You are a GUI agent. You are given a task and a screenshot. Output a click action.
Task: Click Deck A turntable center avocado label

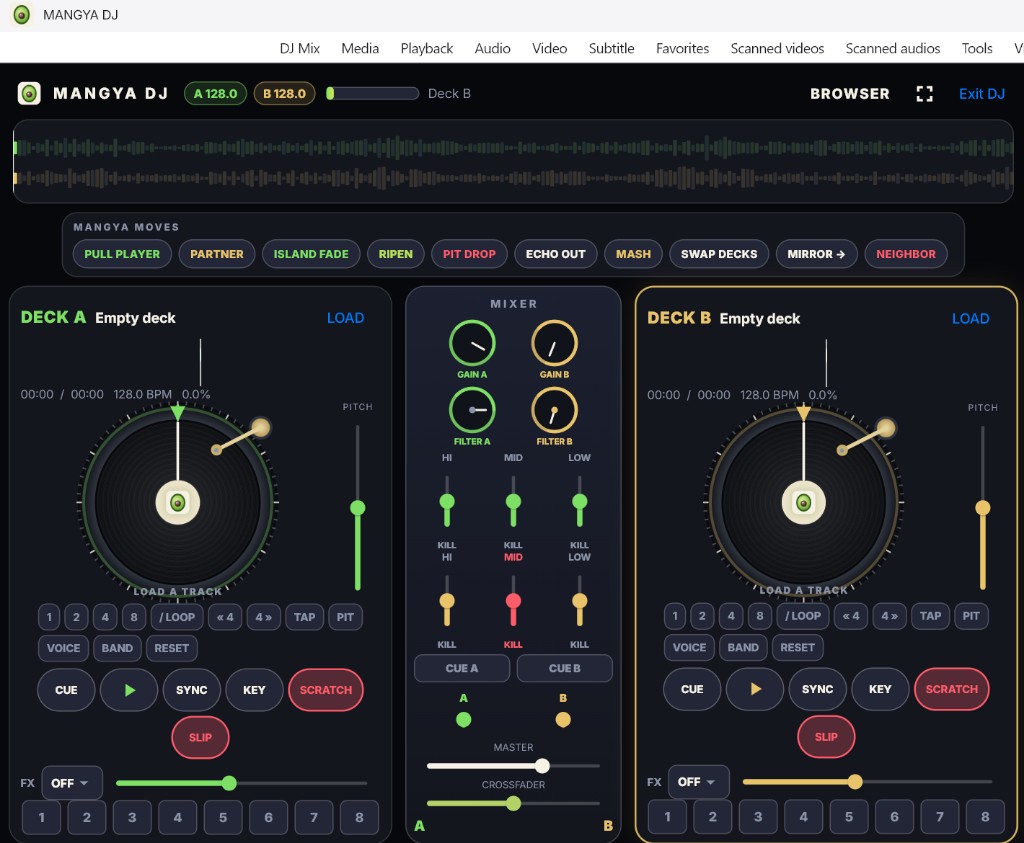tap(178, 503)
